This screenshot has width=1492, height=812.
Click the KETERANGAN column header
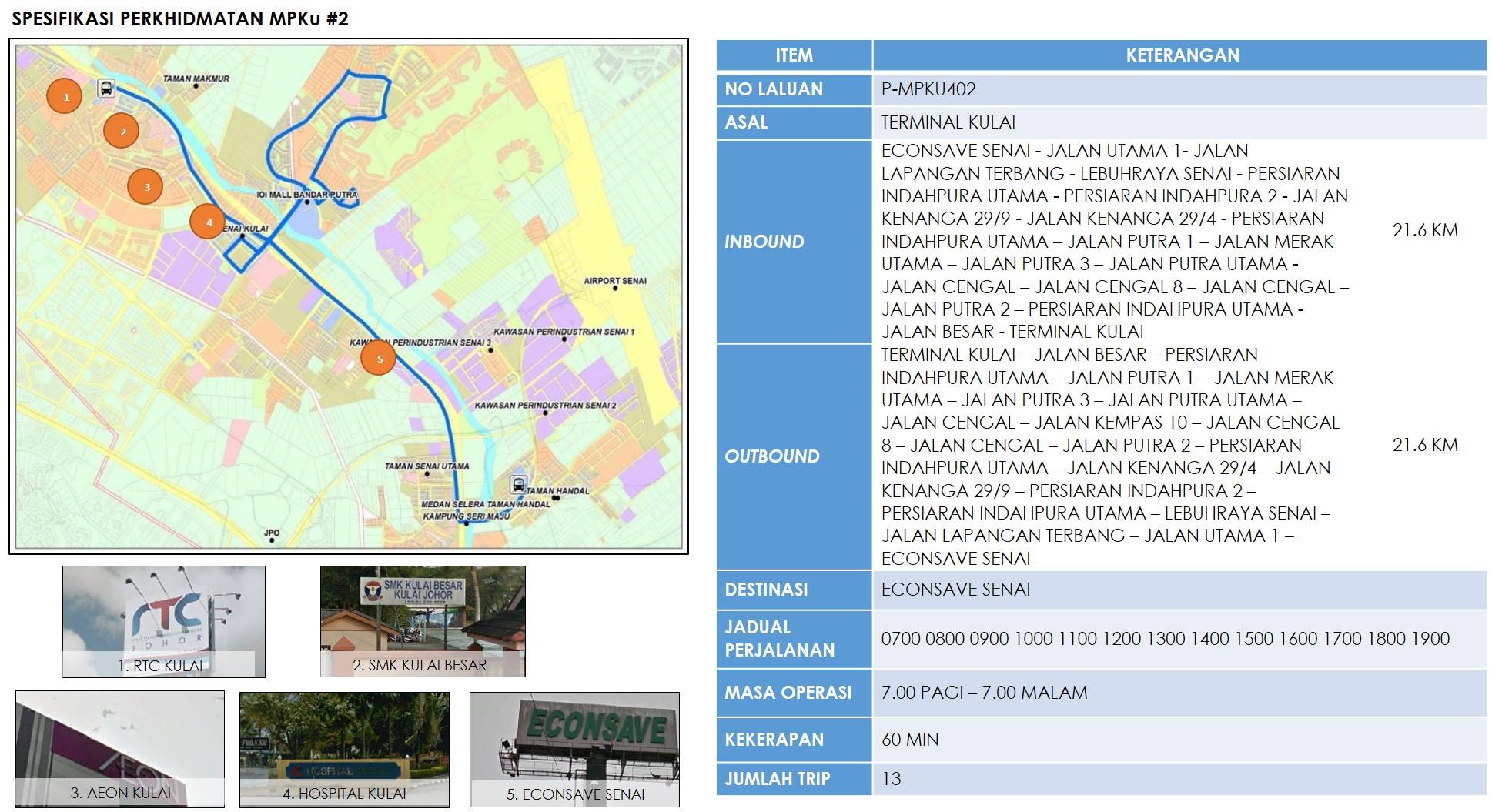click(x=1181, y=55)
